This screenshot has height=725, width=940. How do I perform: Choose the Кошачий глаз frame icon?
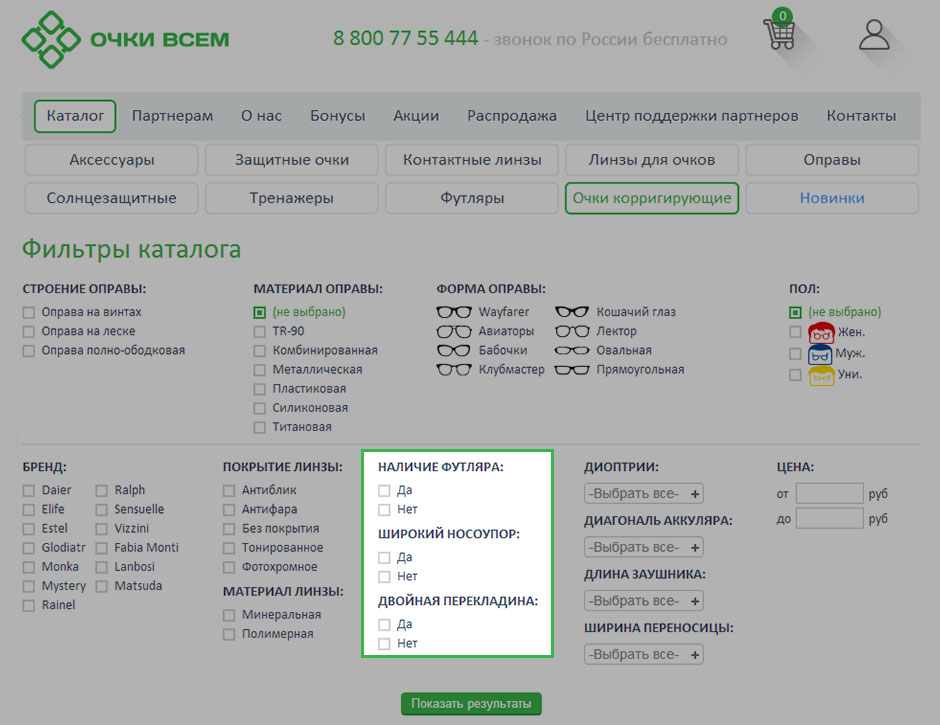pos(572,312)
